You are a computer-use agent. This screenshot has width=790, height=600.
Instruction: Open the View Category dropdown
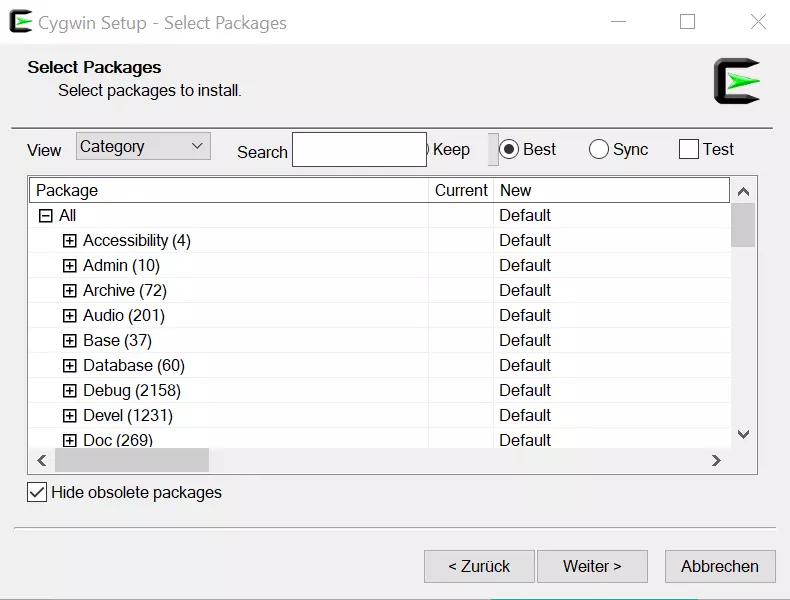(143, 146)
